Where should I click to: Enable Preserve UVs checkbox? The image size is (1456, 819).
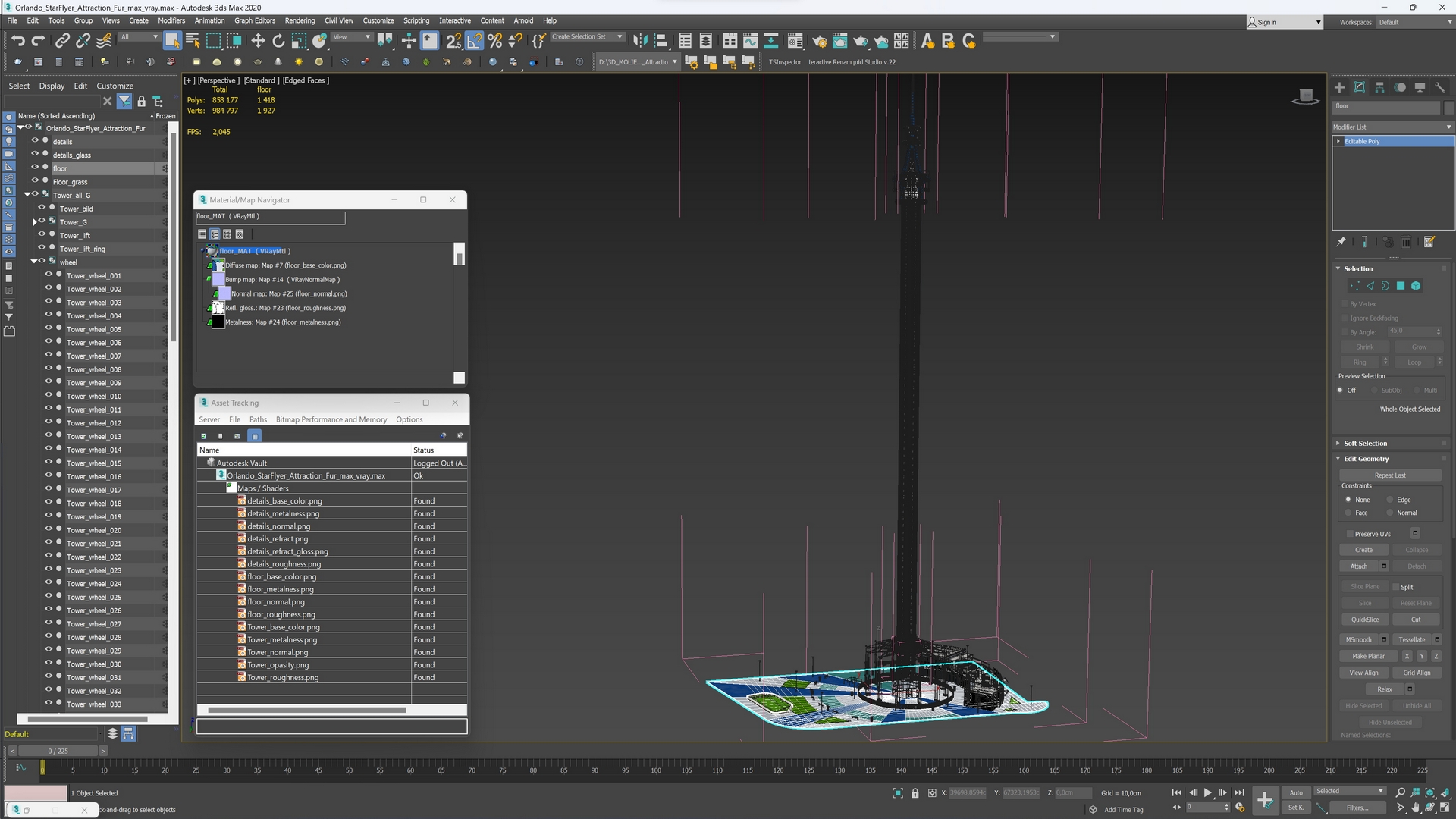point(1350,534)
